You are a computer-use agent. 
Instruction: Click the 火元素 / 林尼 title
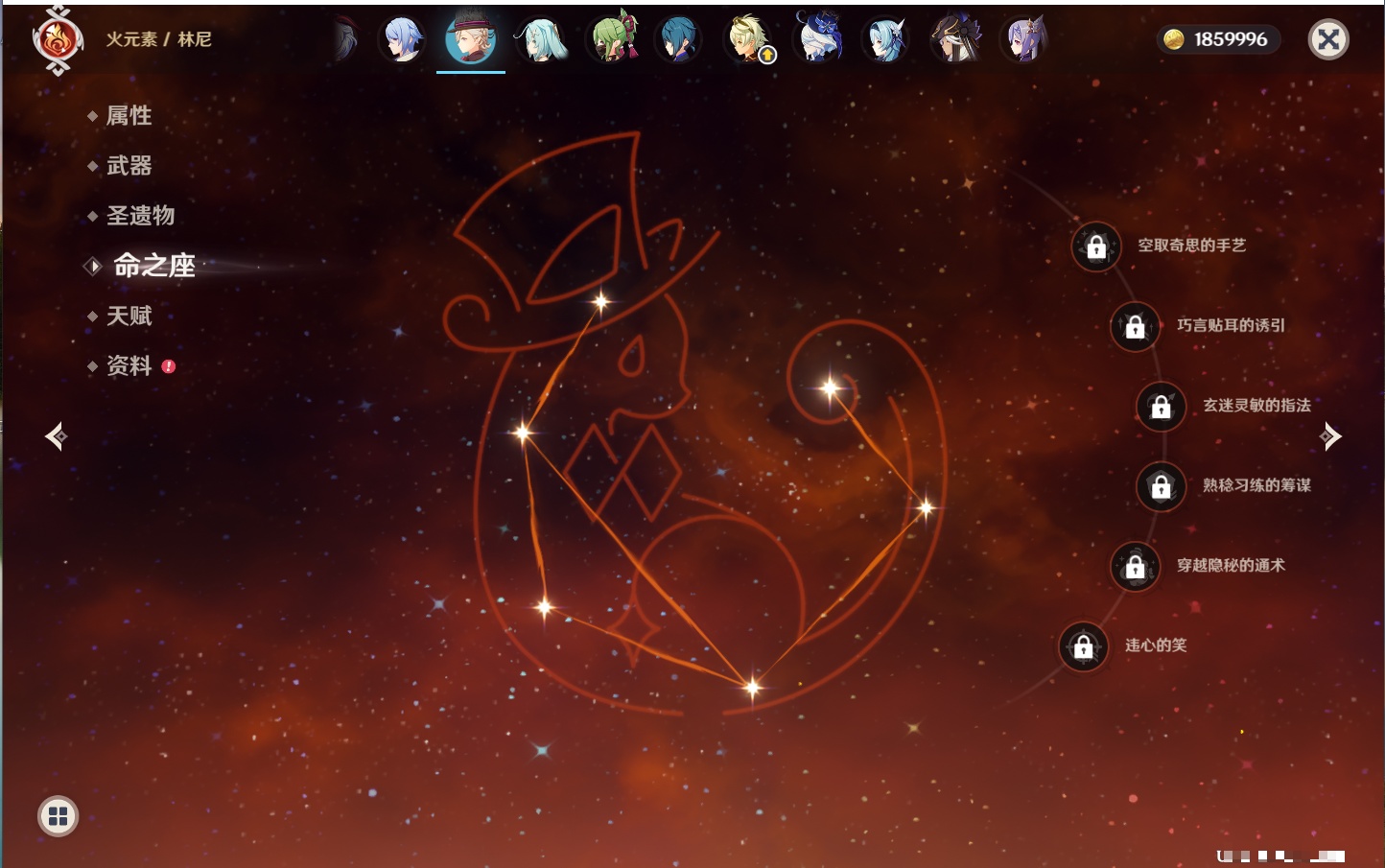[159, 39]
